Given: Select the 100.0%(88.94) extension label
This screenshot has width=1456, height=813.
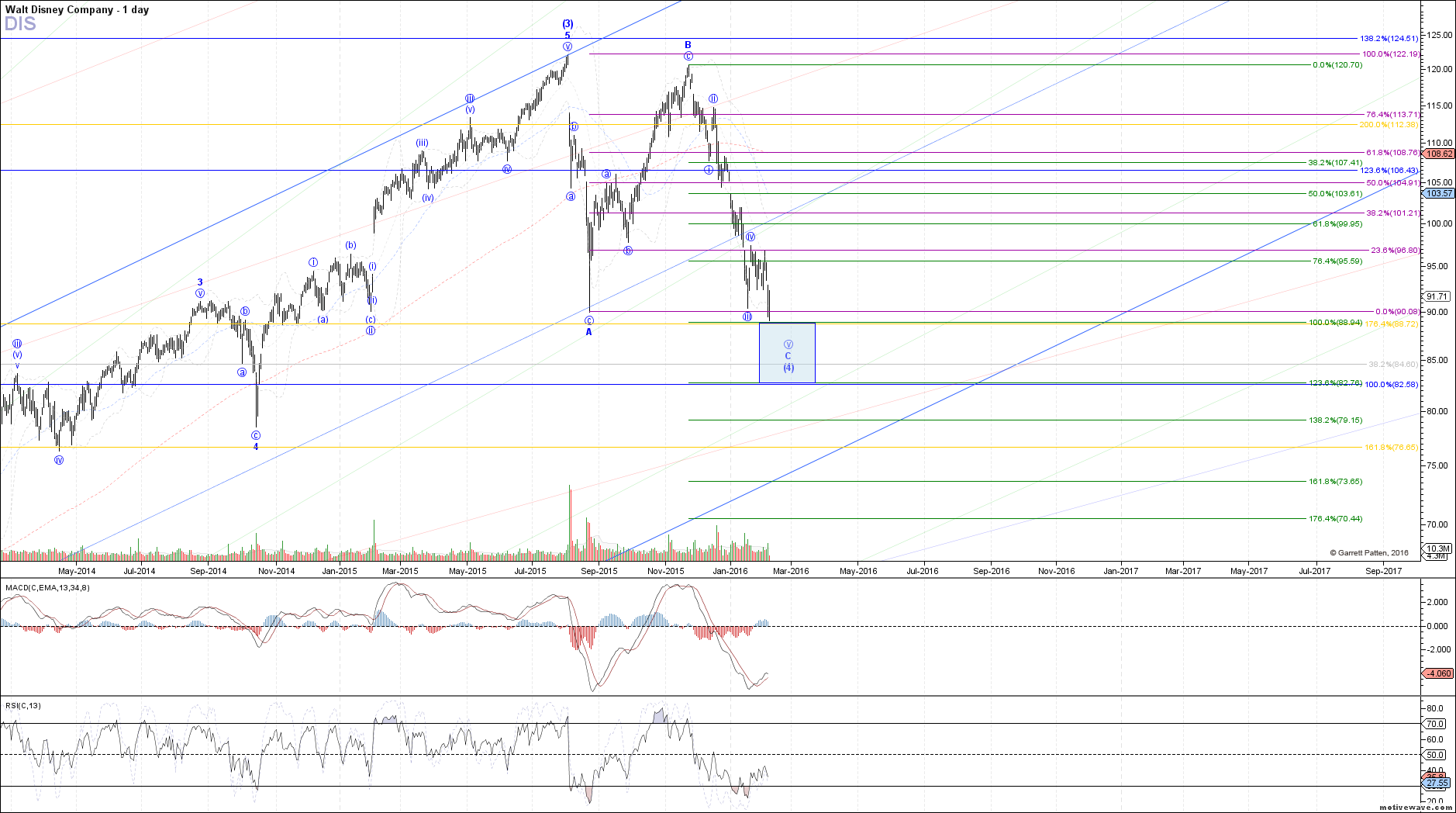Looking at the screenshot, I should point(1335,322).
